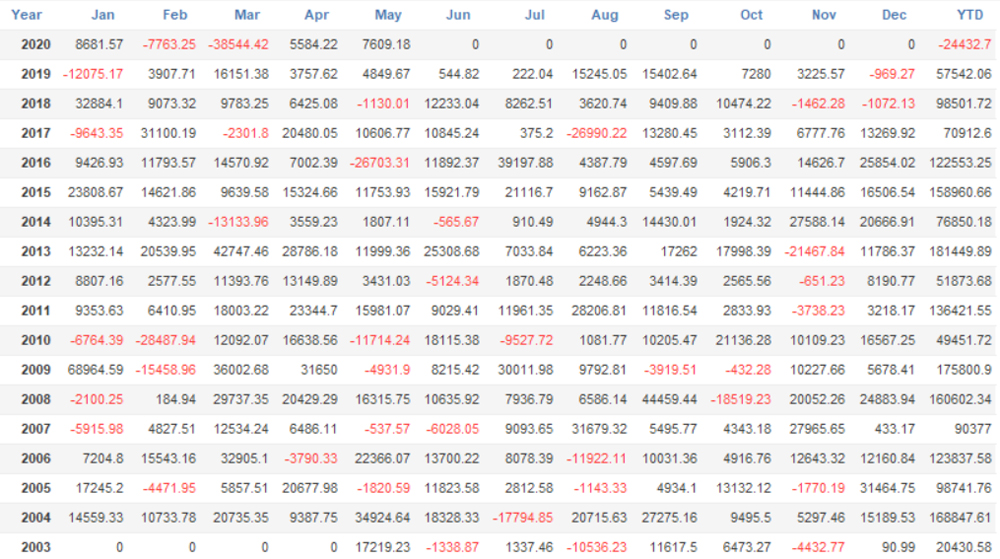1000x559 pixels.
Task: Click the Dec column header
Action: (x=895, y=15)
